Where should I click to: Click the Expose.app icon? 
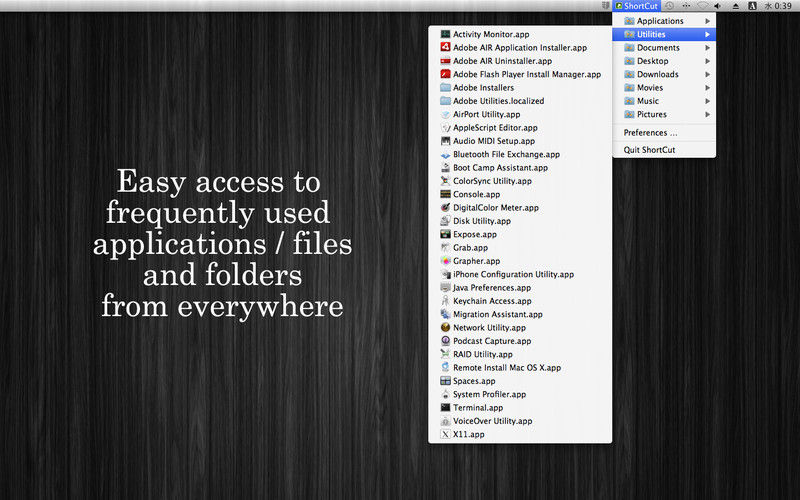tap(445, 234)
